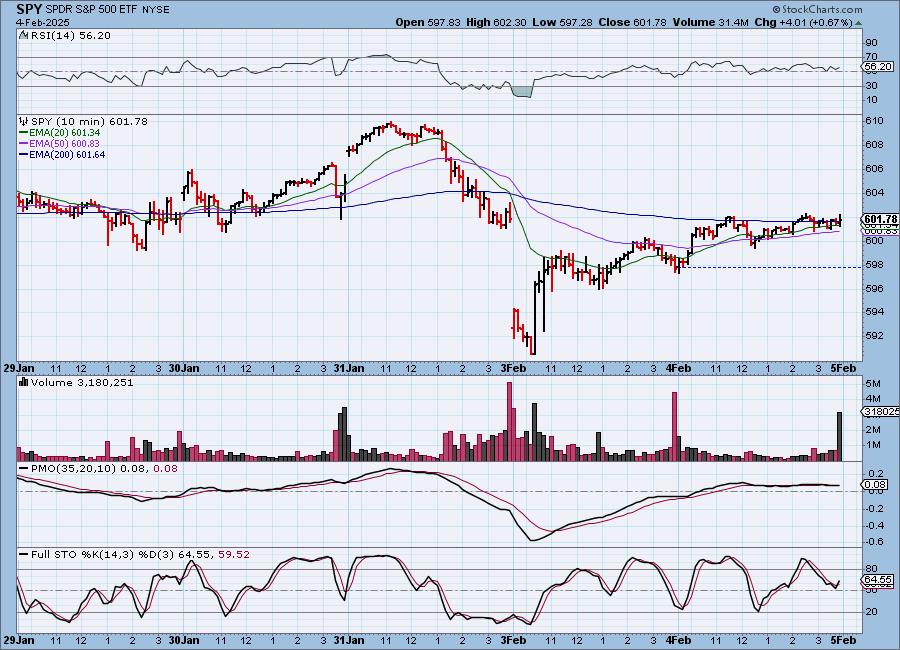Click the 80 level on stochastic axis
The width and height of the screenshot is (900, 650).
coord(871,569)
